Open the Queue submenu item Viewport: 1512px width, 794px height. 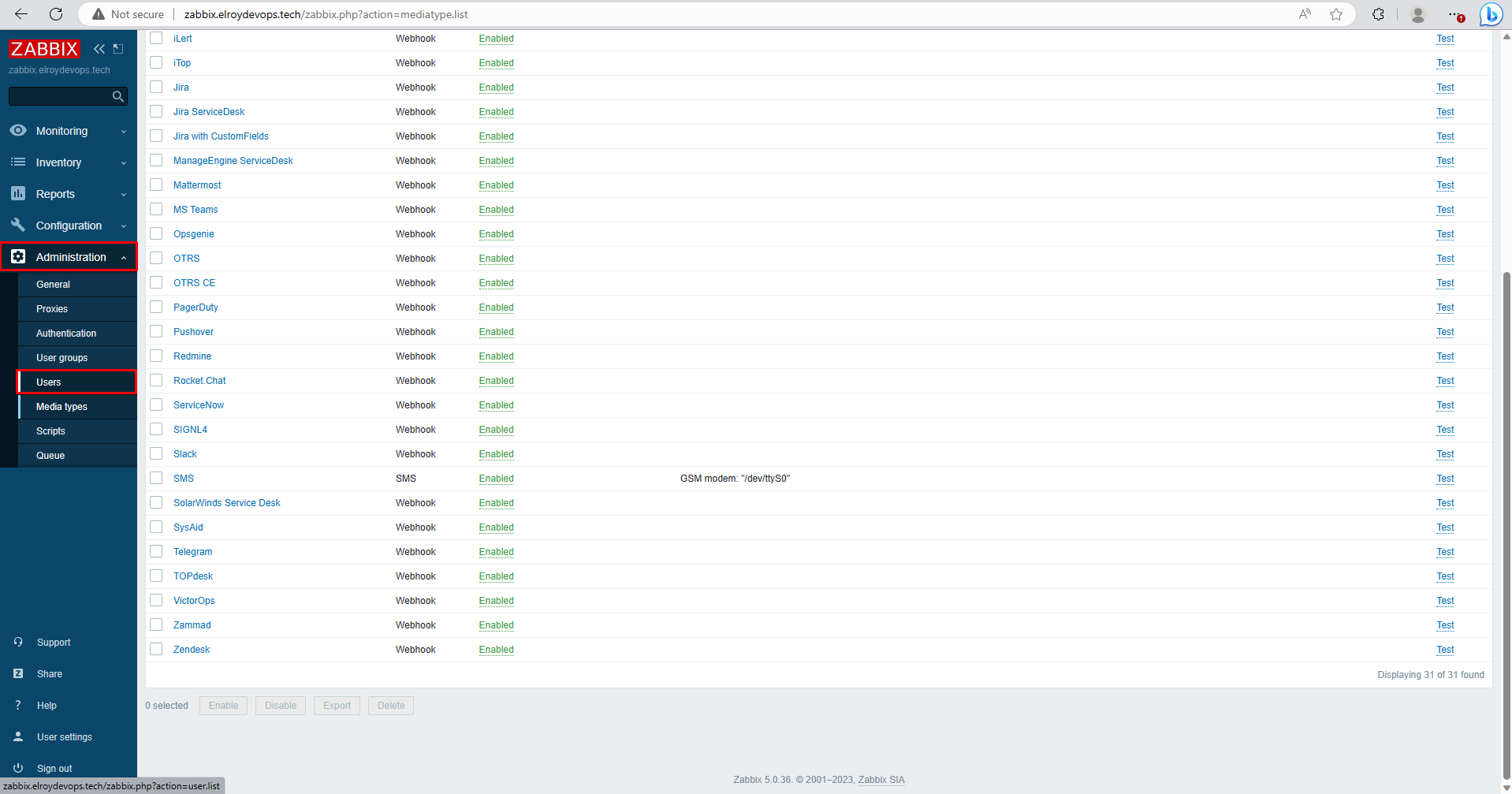tap(77, 456)
